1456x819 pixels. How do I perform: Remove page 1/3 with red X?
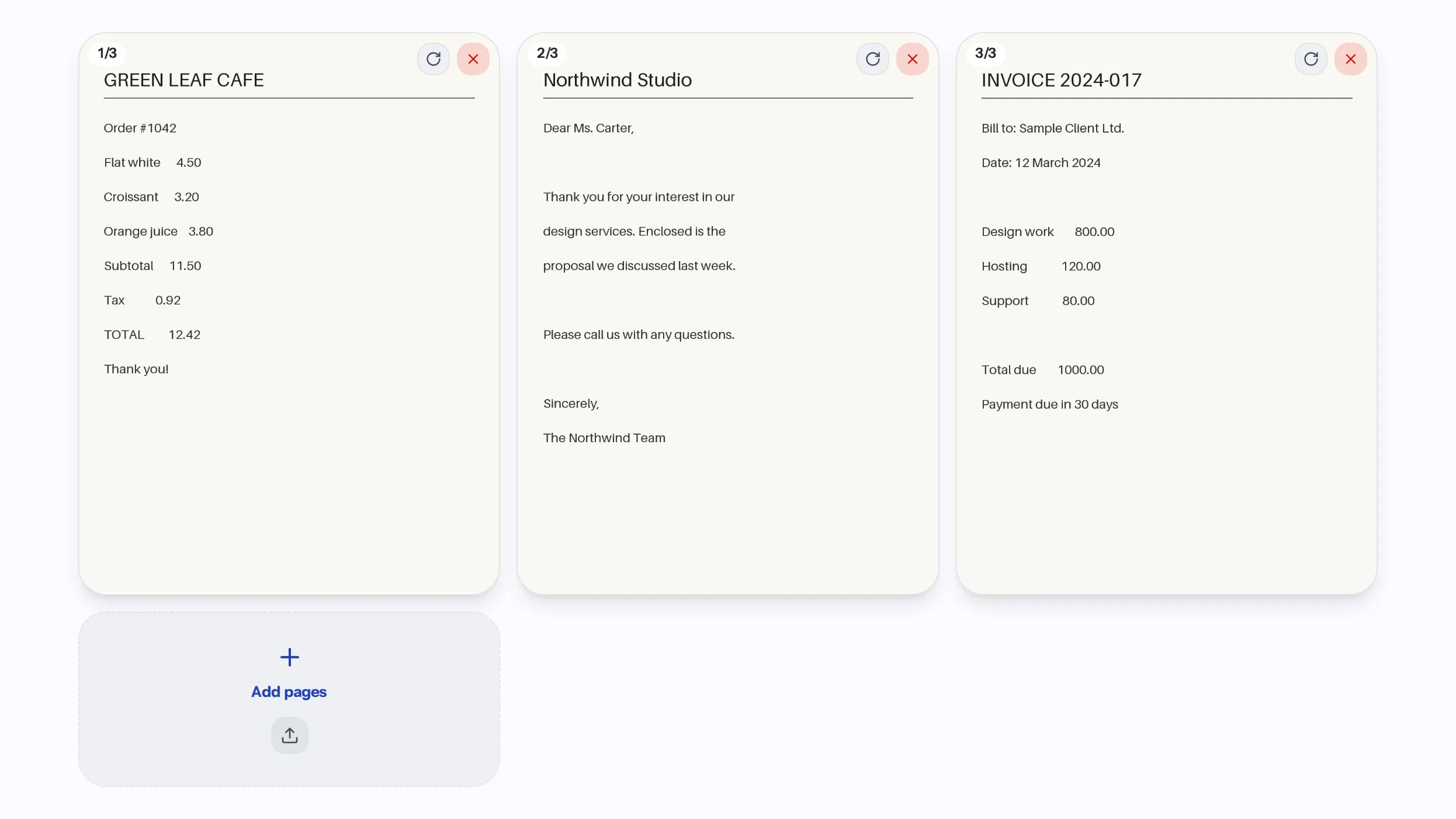(x=473, y=59)
